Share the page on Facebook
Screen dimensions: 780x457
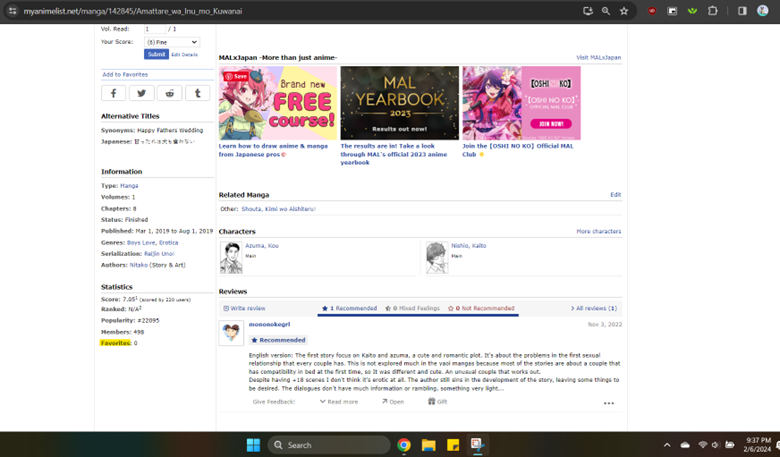point(113,93)
